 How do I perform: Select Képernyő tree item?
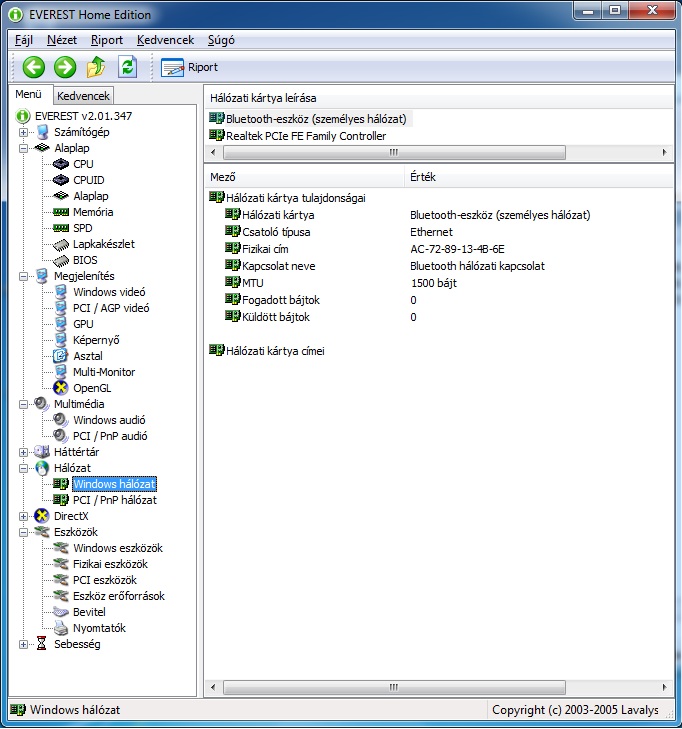click(x=96, y=340)
